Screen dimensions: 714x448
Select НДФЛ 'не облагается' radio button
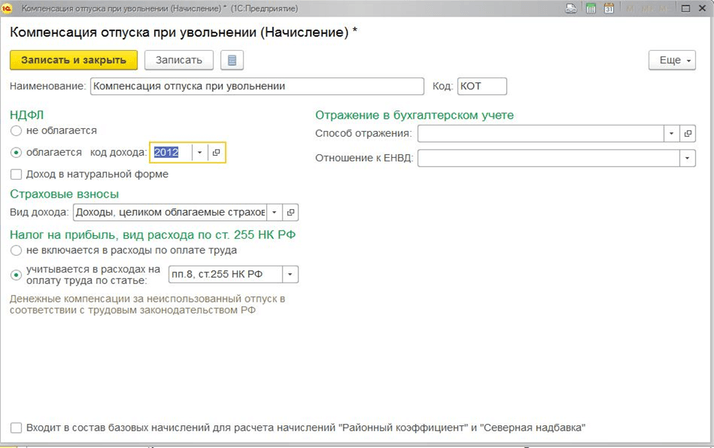(16, 131)
